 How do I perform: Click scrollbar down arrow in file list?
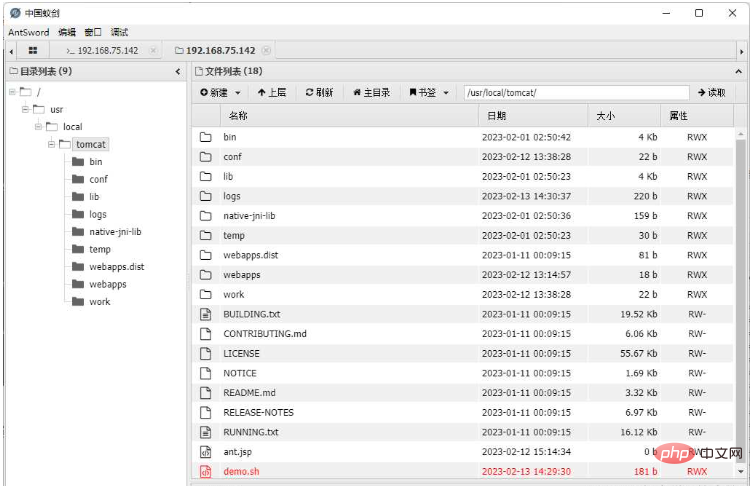(x=740, y=472)
